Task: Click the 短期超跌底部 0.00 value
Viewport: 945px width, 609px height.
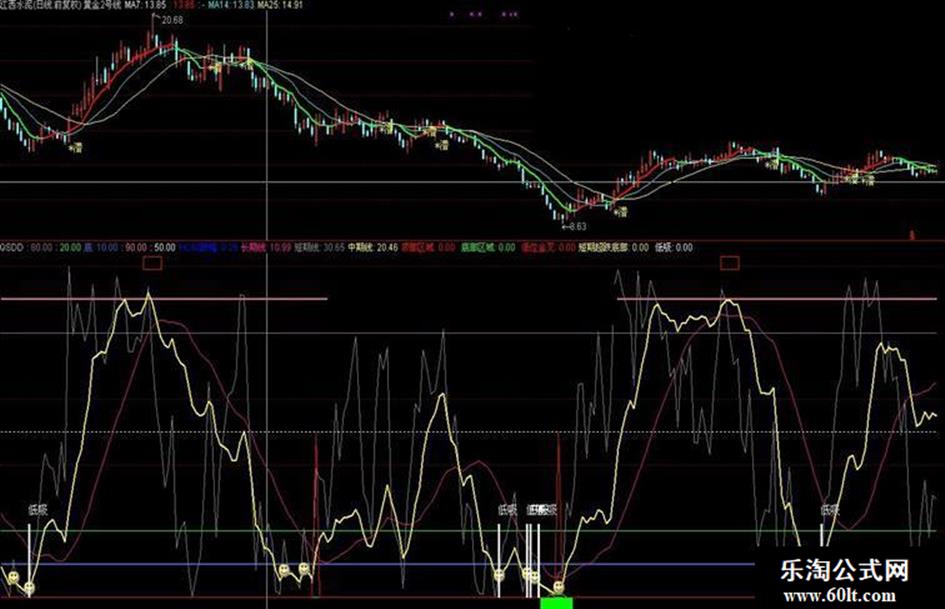Action: [x=614, y=247]
